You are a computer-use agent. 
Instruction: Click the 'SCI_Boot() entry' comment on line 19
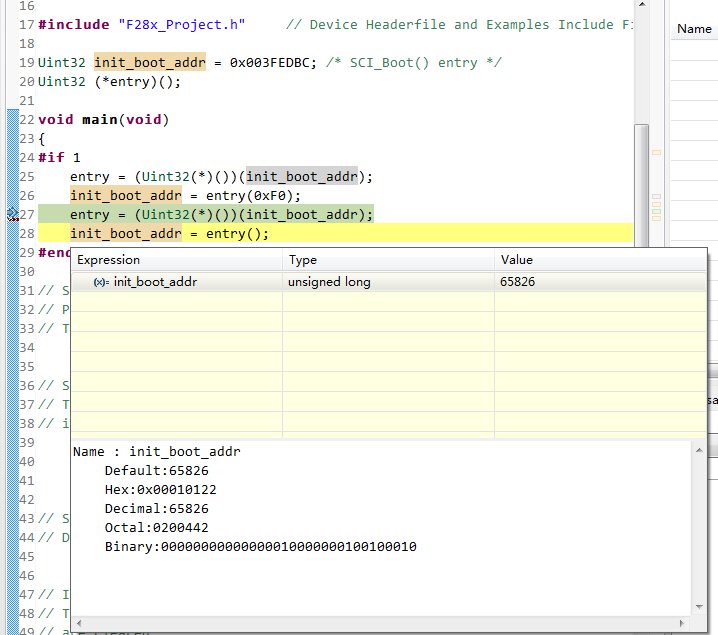coord(413,63)
